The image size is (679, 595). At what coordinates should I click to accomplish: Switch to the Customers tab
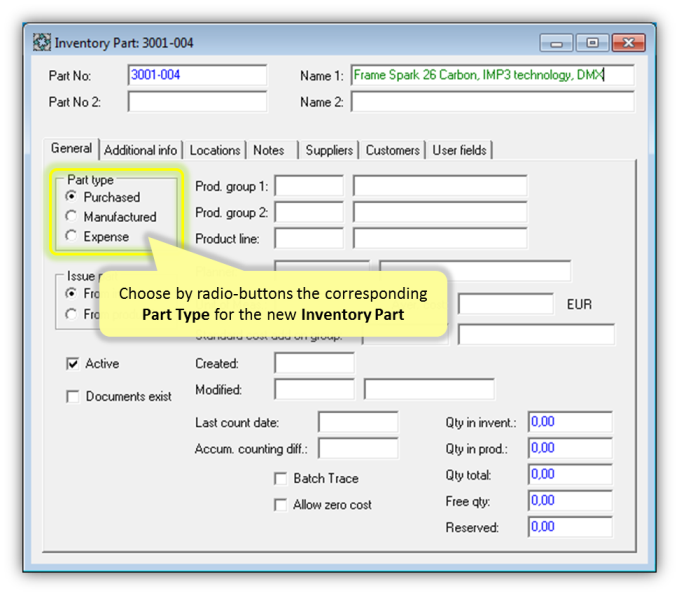click(x=392, y=150)
